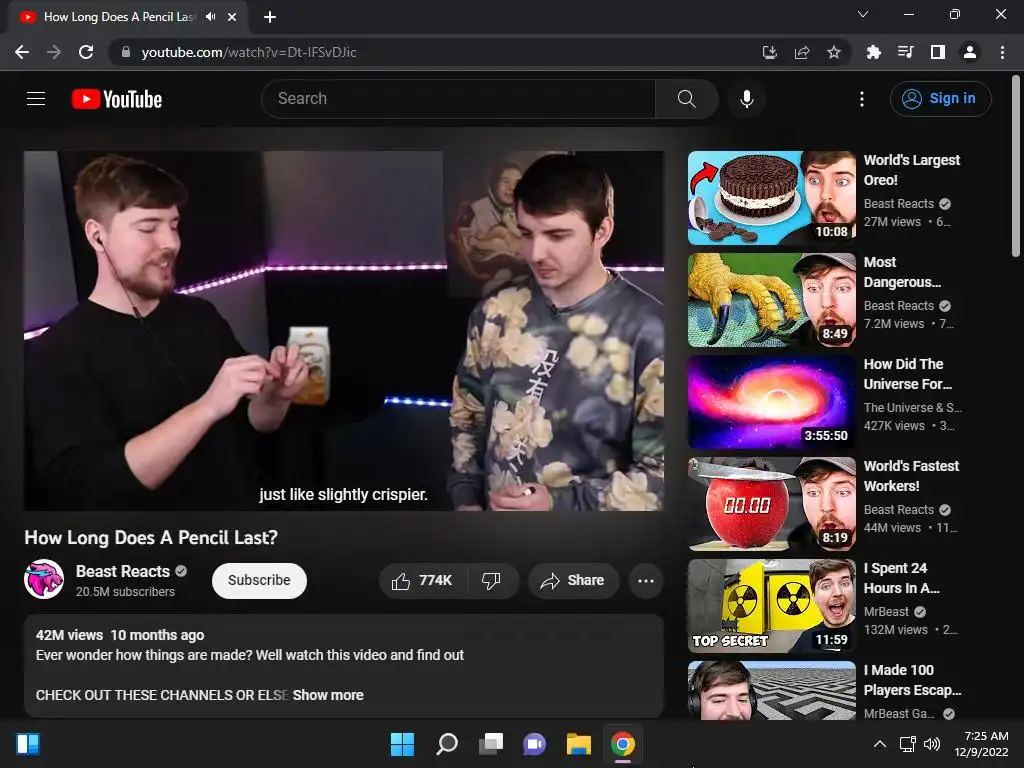The image size is (1024, 768).
Task: Click the magnifier search button
Action: tap(686, 99)
